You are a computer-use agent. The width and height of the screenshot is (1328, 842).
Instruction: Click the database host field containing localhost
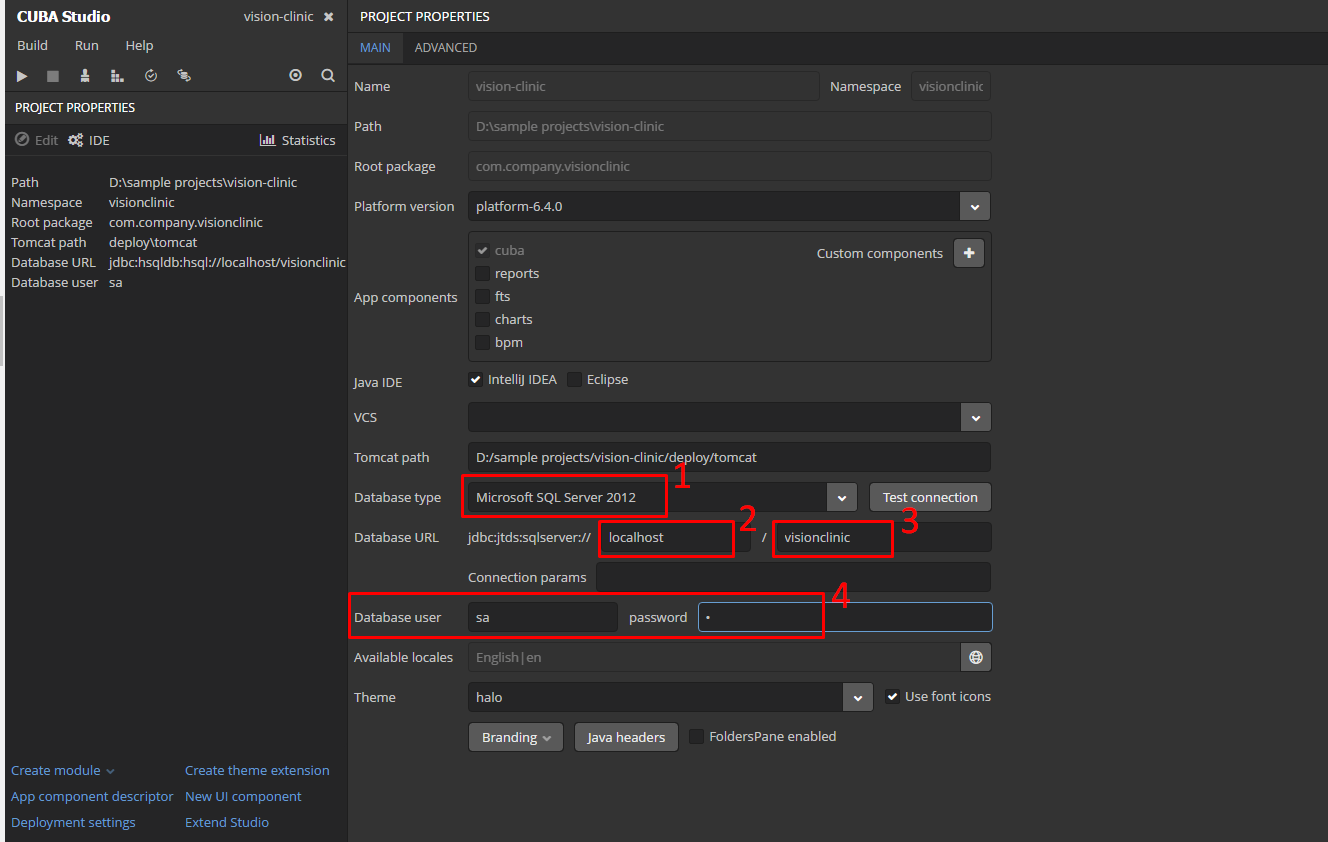[x=675, y=537]
